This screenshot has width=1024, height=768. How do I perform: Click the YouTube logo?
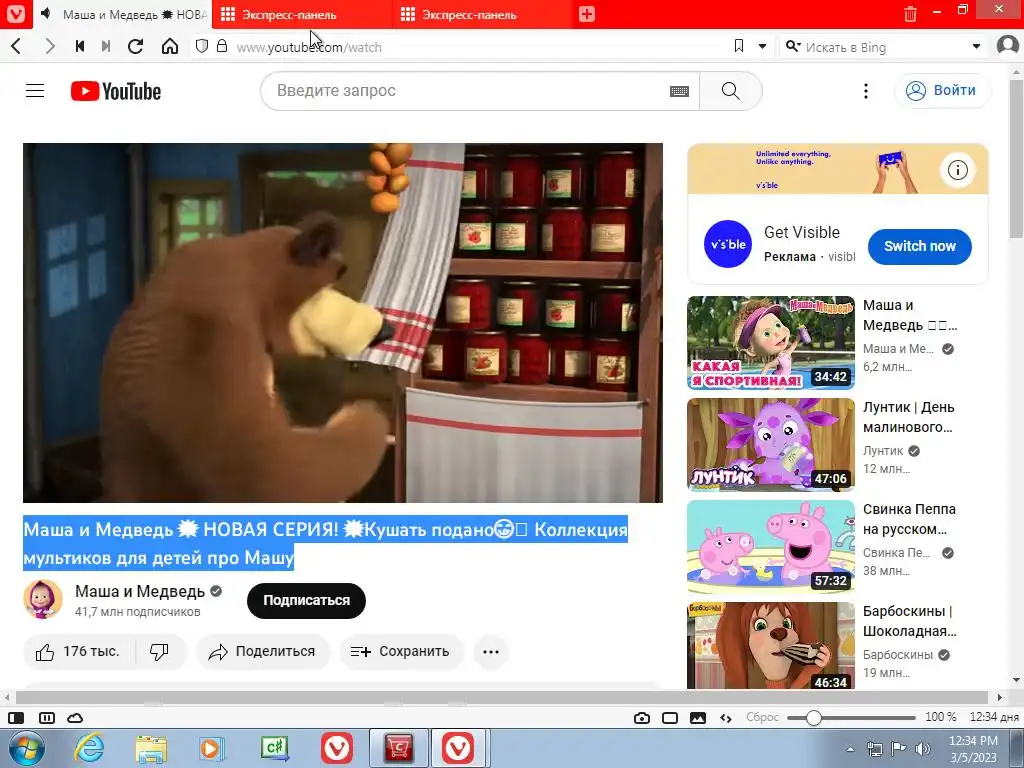116,91
